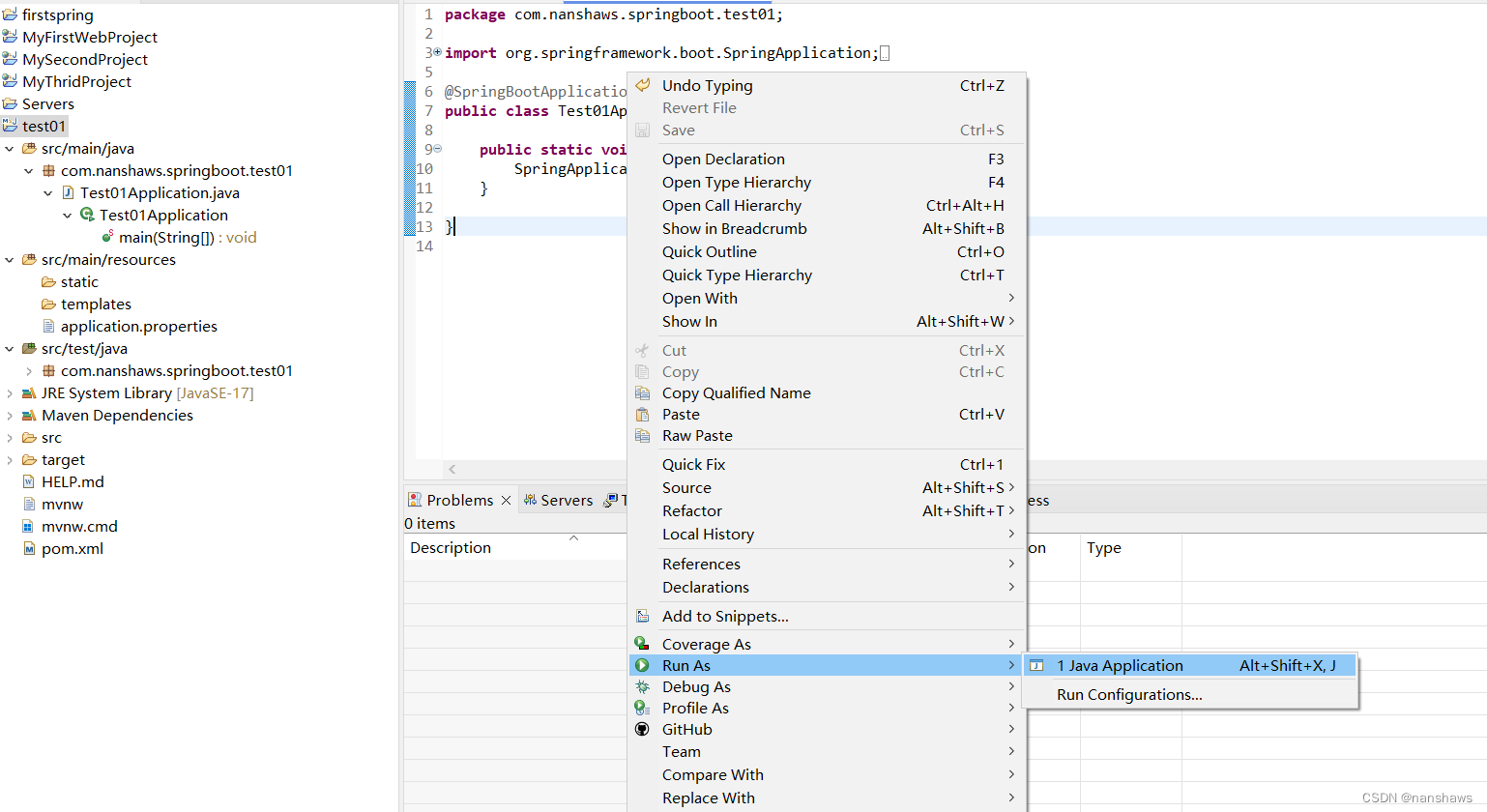This screenshot has height=812, width=1487.
Task: Click the Undo Typing icon
Action: (x=643, y=85)
